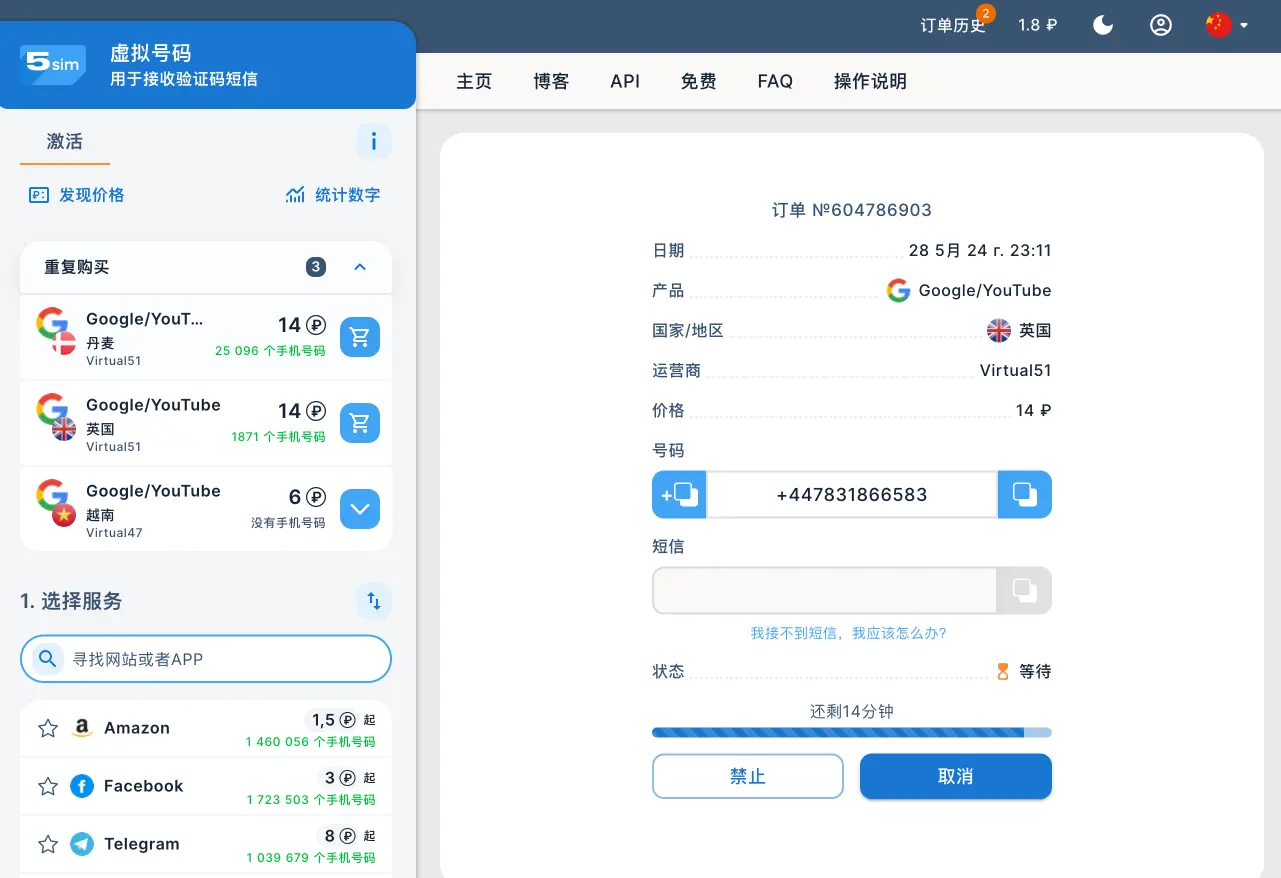Viewport: 1281px width, 878px height.
Task: Select the 激活 tab
Action: pos(65,142)
